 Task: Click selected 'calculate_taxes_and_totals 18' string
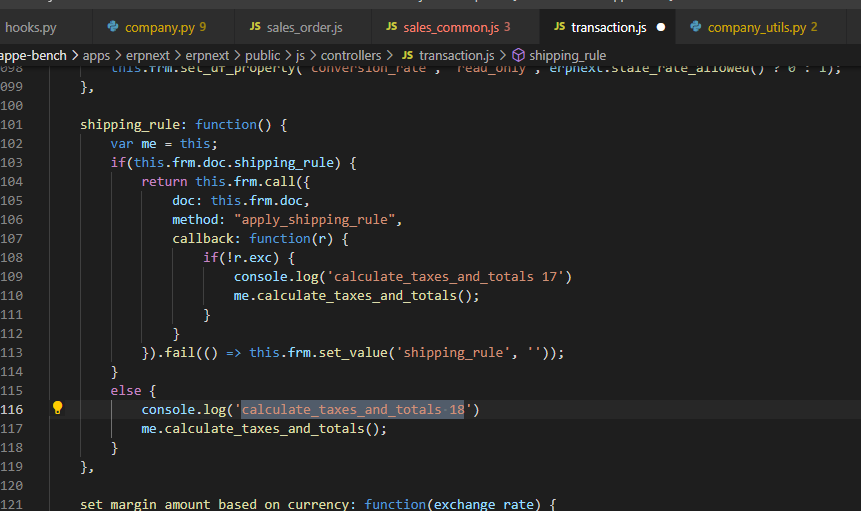(x=353, y=409)
